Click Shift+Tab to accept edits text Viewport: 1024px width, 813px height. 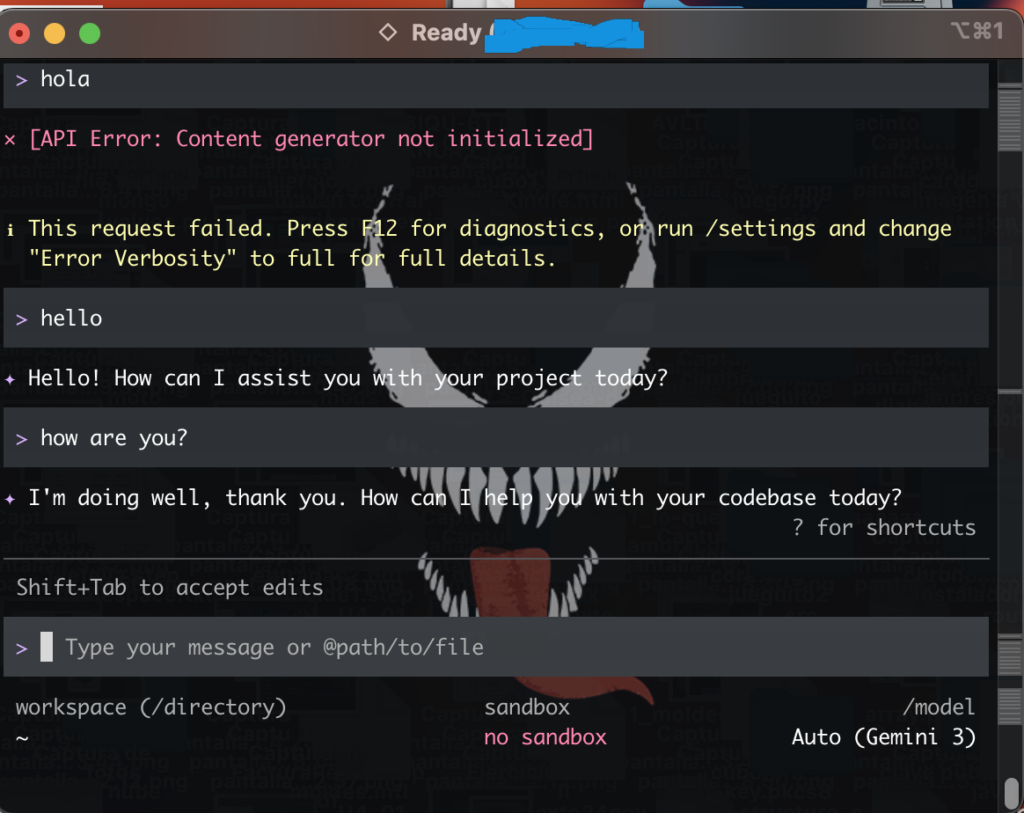pyautogui.click(x=169, y=588)
